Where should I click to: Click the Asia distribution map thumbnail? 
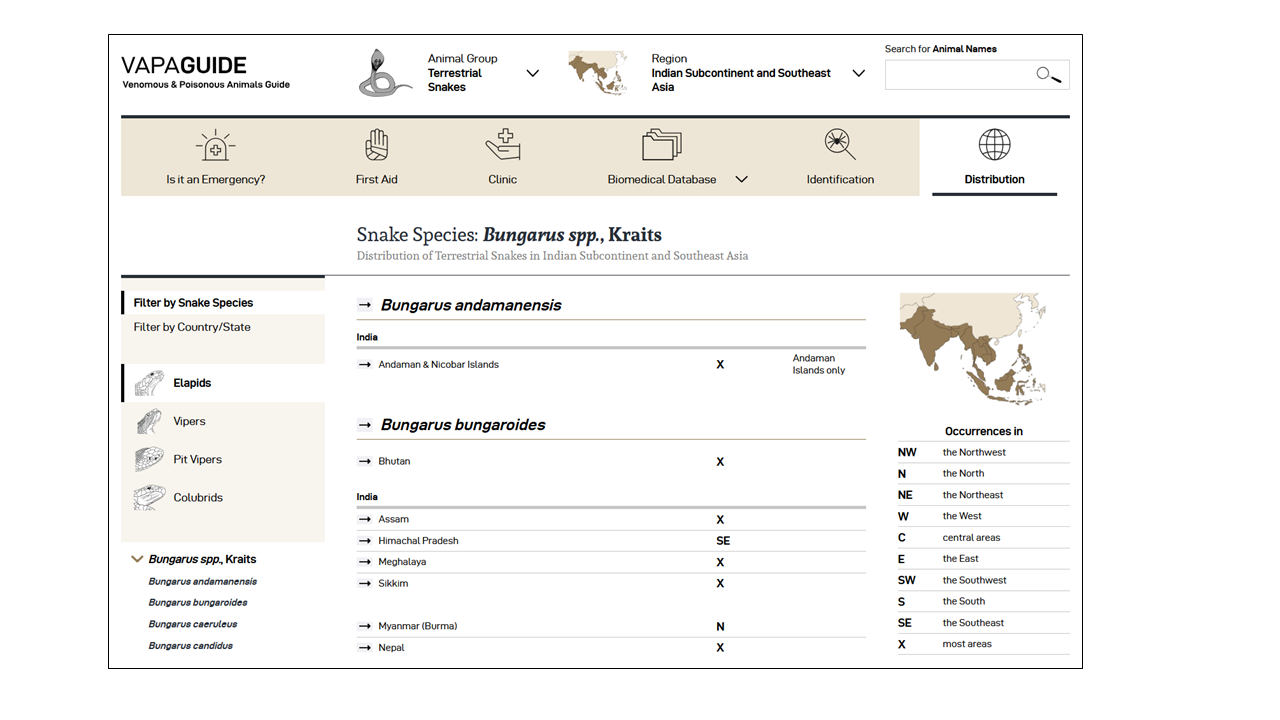click(973, 349)
